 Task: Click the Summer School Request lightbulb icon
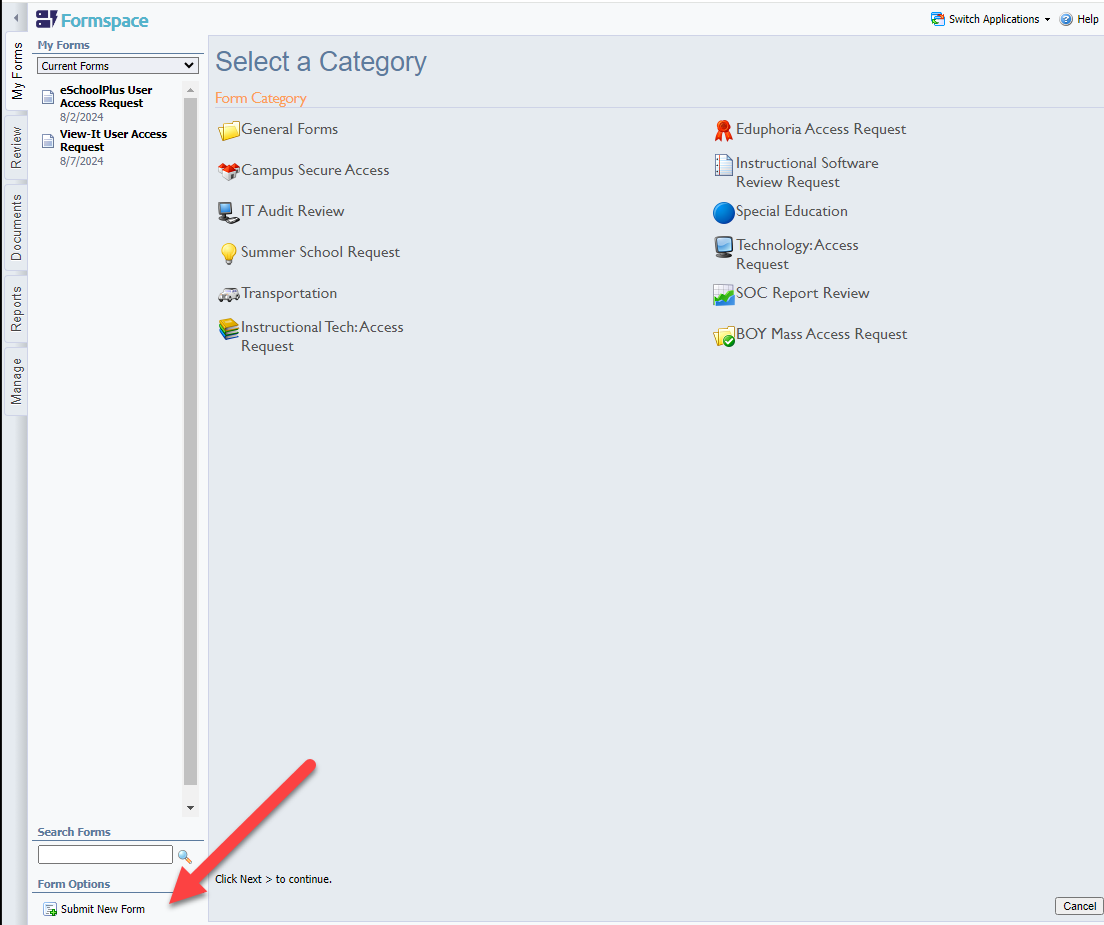(229, 254)
